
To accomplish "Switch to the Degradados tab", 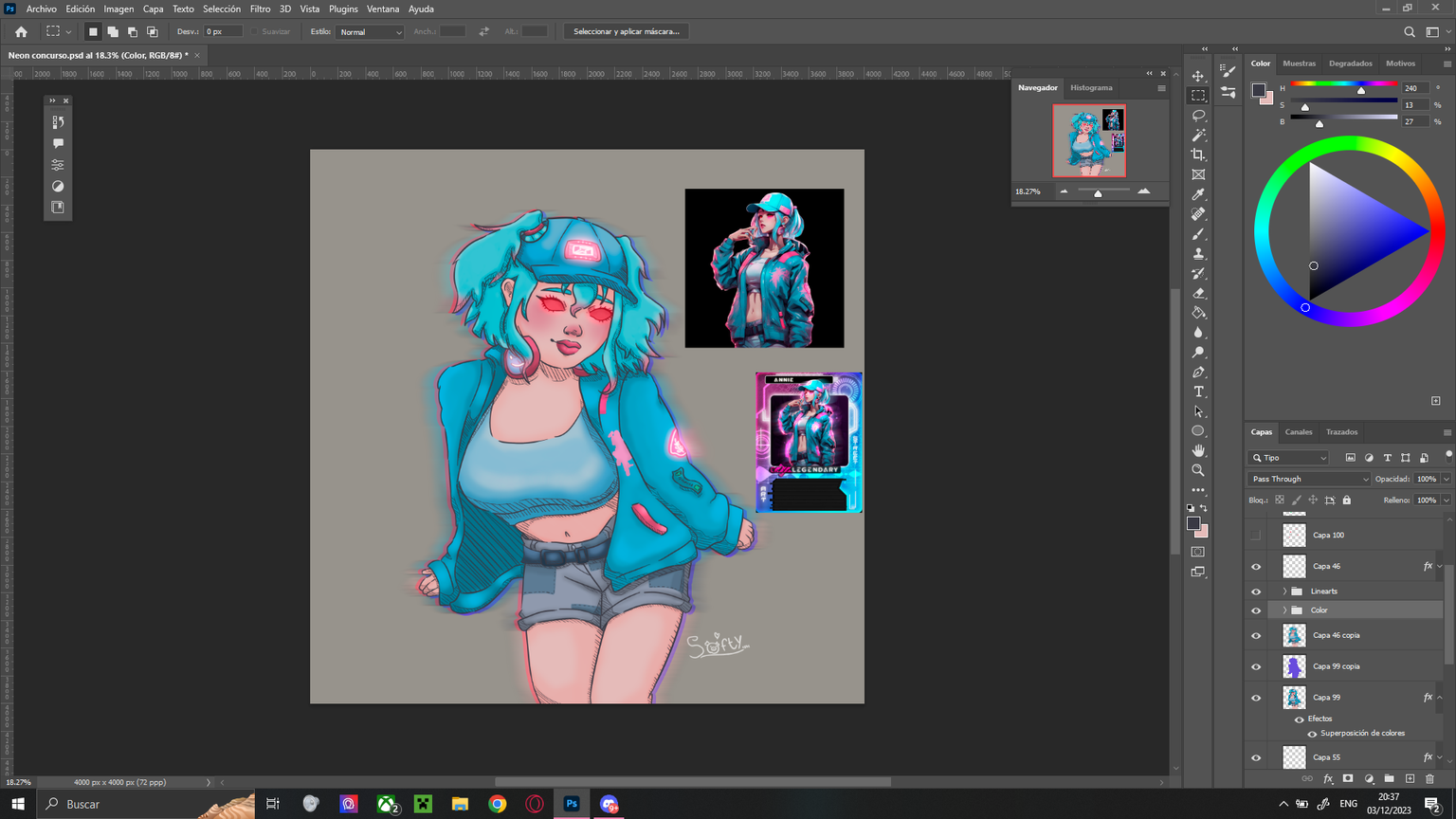I will click(1350, 64).
